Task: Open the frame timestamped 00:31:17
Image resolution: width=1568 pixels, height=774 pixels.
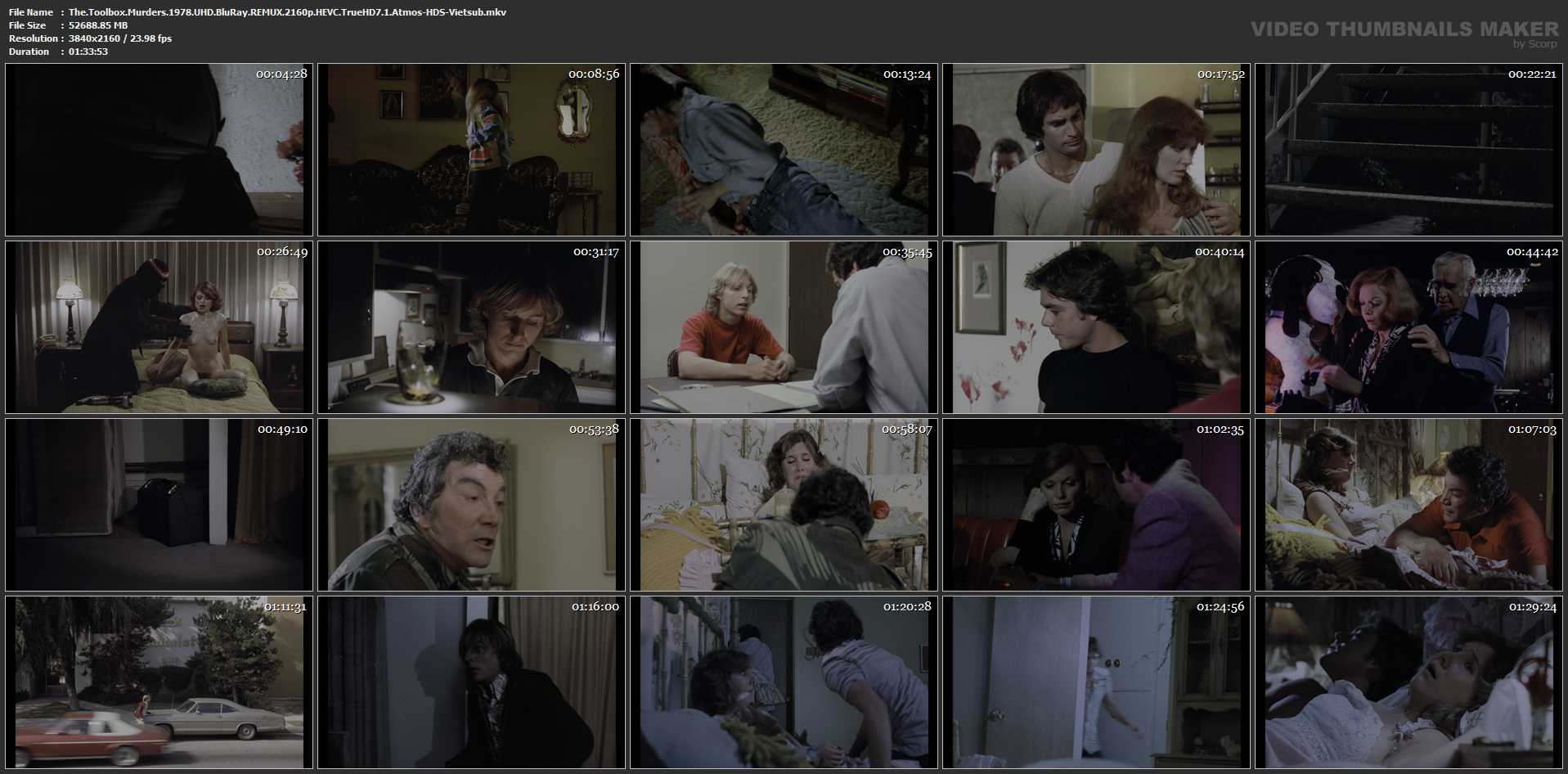Action: (x=471, y=327)
